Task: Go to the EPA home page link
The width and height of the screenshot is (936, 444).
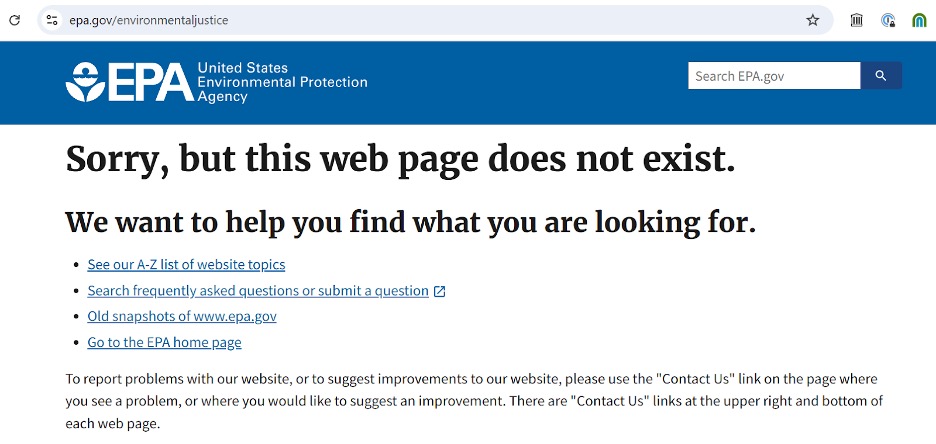Action: 164,343
